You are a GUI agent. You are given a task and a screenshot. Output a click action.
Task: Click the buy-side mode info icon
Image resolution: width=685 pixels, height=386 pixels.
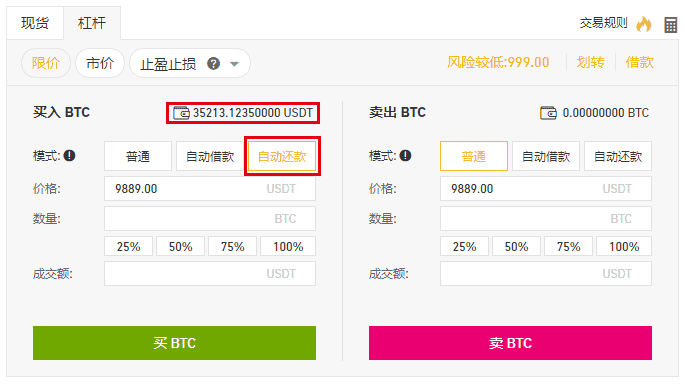tap(69, 155)
